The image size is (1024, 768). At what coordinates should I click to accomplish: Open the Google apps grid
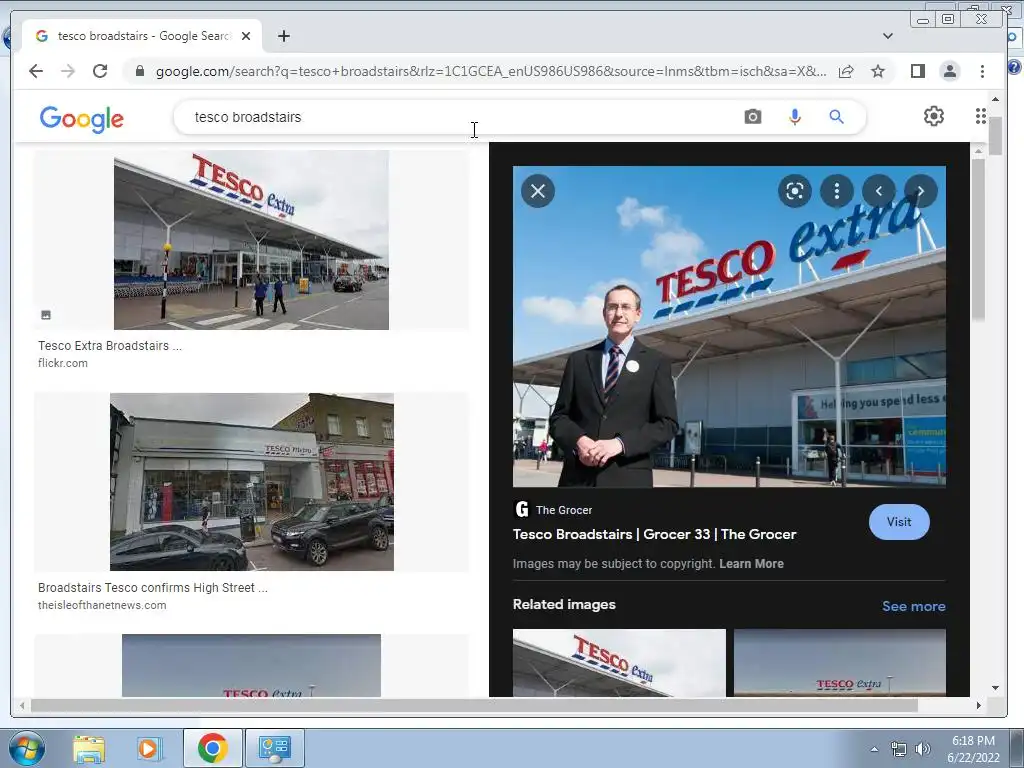coord(981,116)
